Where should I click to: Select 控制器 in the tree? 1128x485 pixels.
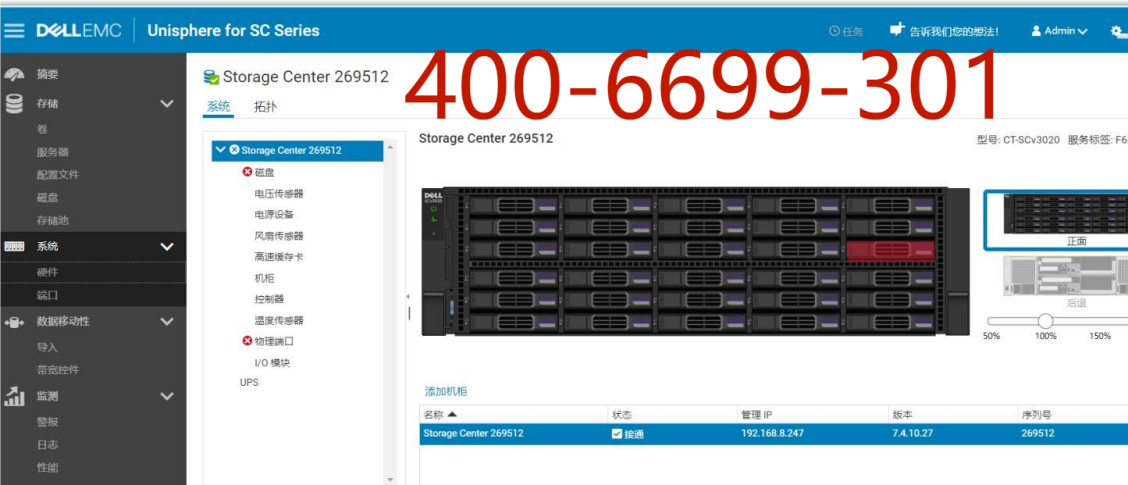(269, 299)
